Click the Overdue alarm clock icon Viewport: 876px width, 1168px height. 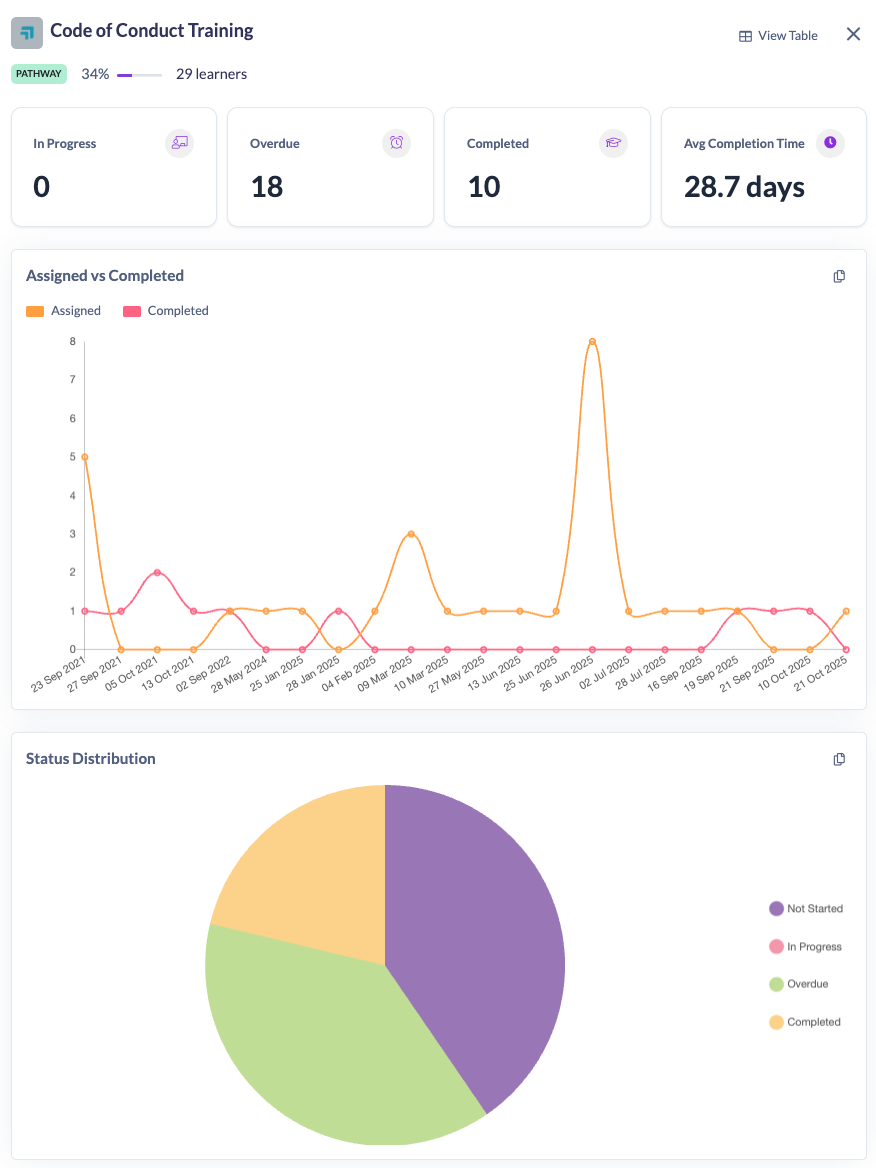[397, 143]
